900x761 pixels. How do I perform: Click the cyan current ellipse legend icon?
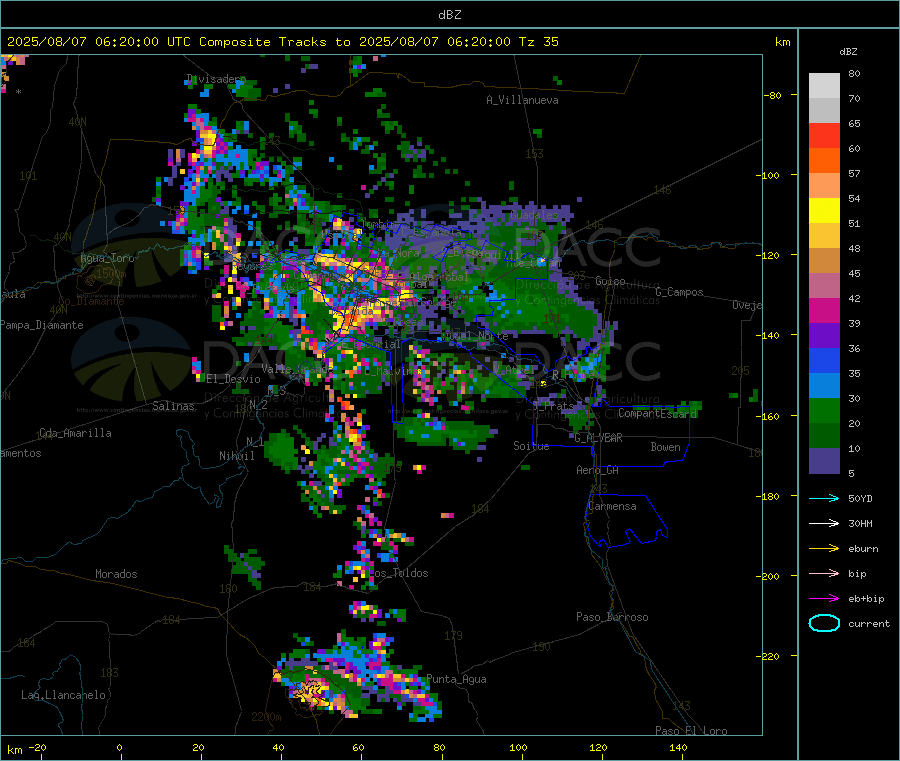(824, 623)
